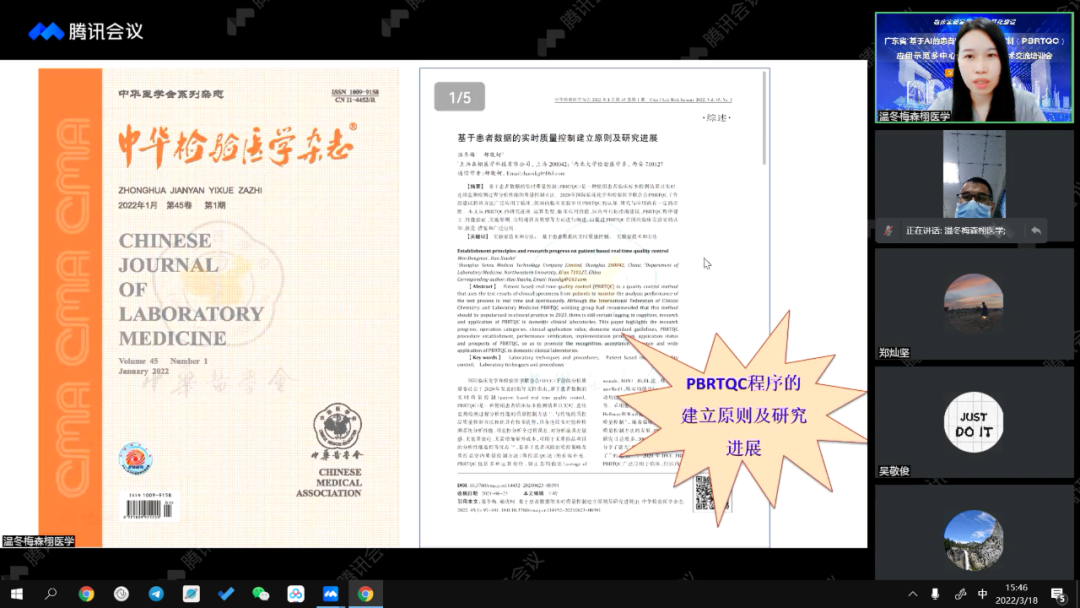1080x608 pixels.
Task: Expand hidden icons in the system tray
Action: pyautogui.click(x=913, y=594)
